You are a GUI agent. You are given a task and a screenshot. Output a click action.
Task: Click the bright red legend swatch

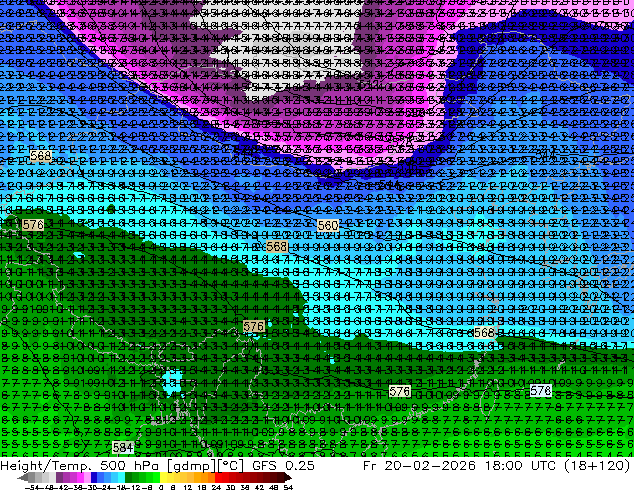pos(218,478)
